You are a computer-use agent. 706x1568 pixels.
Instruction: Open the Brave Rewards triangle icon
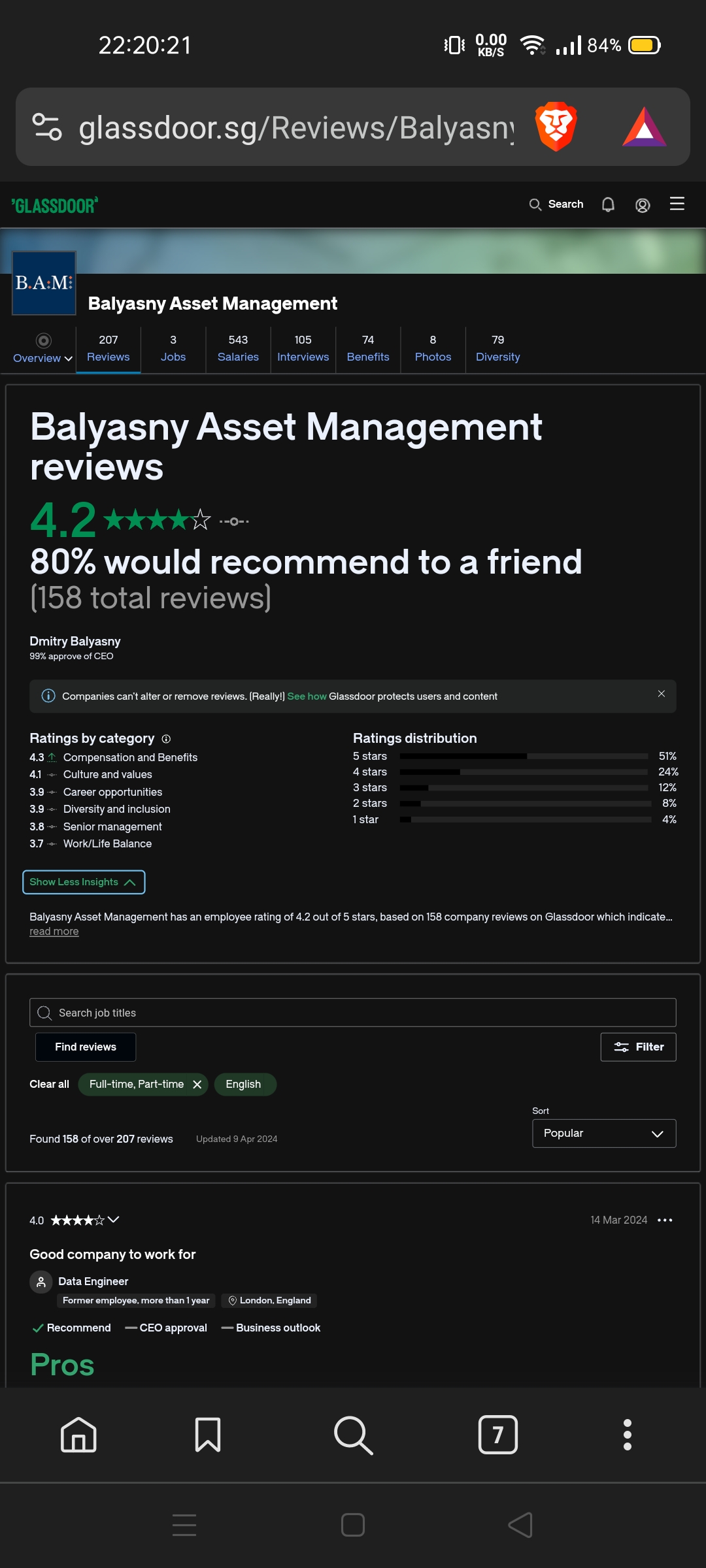[644, 127]
